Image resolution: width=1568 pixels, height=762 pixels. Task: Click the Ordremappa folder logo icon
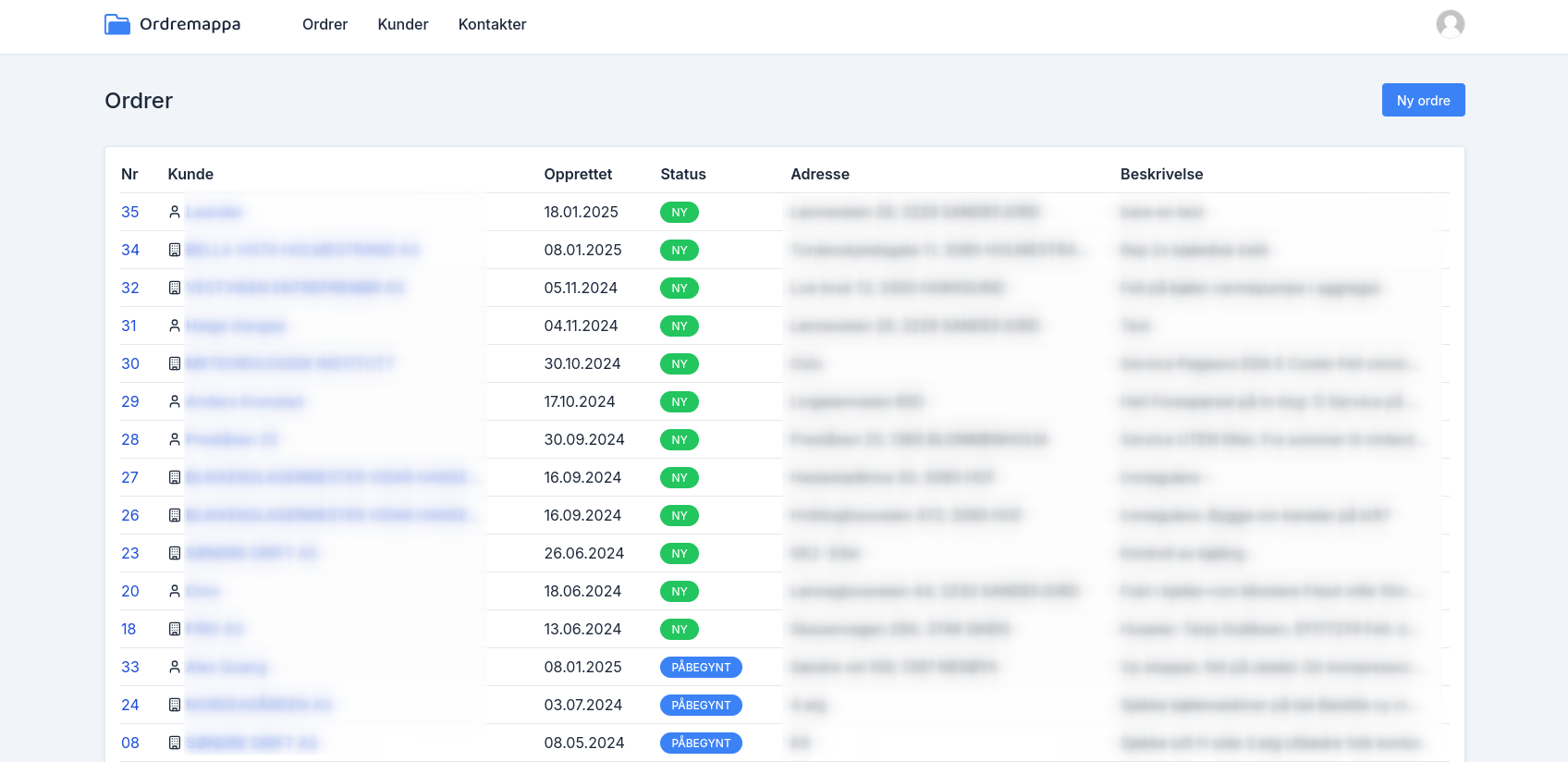[x=117, y=24]
